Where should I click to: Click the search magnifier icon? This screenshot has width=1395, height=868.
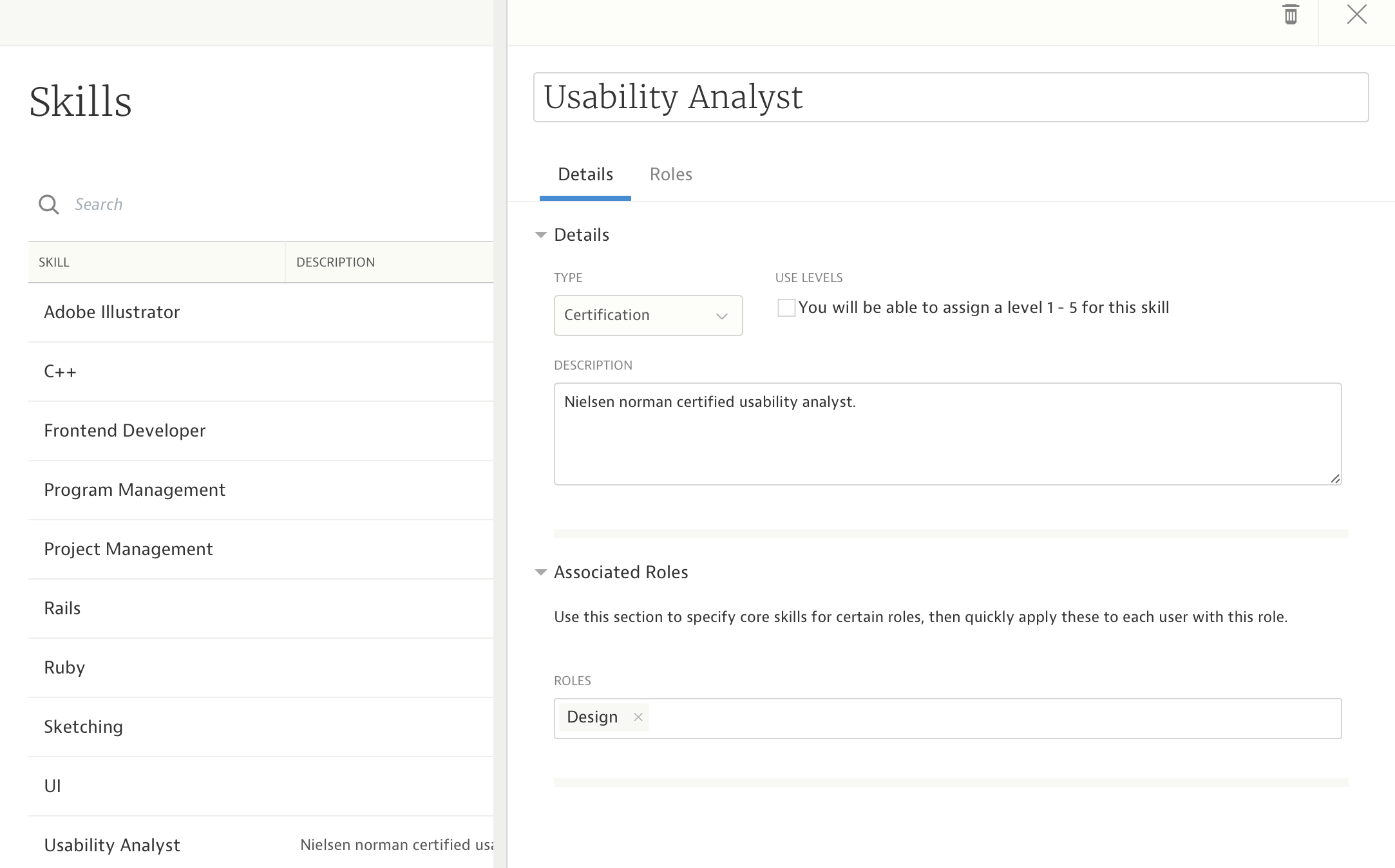[x=49, y=205]
